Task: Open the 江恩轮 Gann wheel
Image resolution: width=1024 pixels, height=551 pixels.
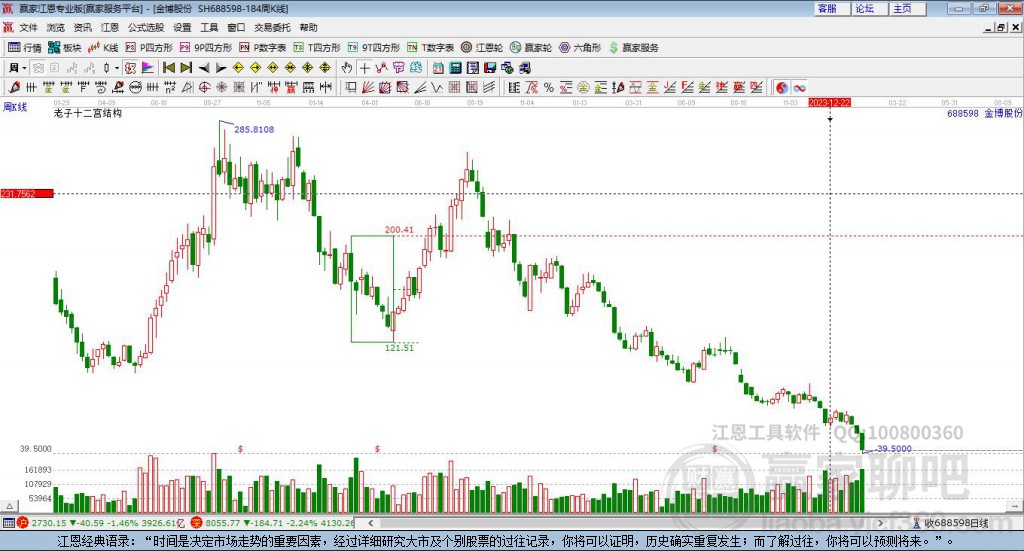Action: click(x=482, y=48)
